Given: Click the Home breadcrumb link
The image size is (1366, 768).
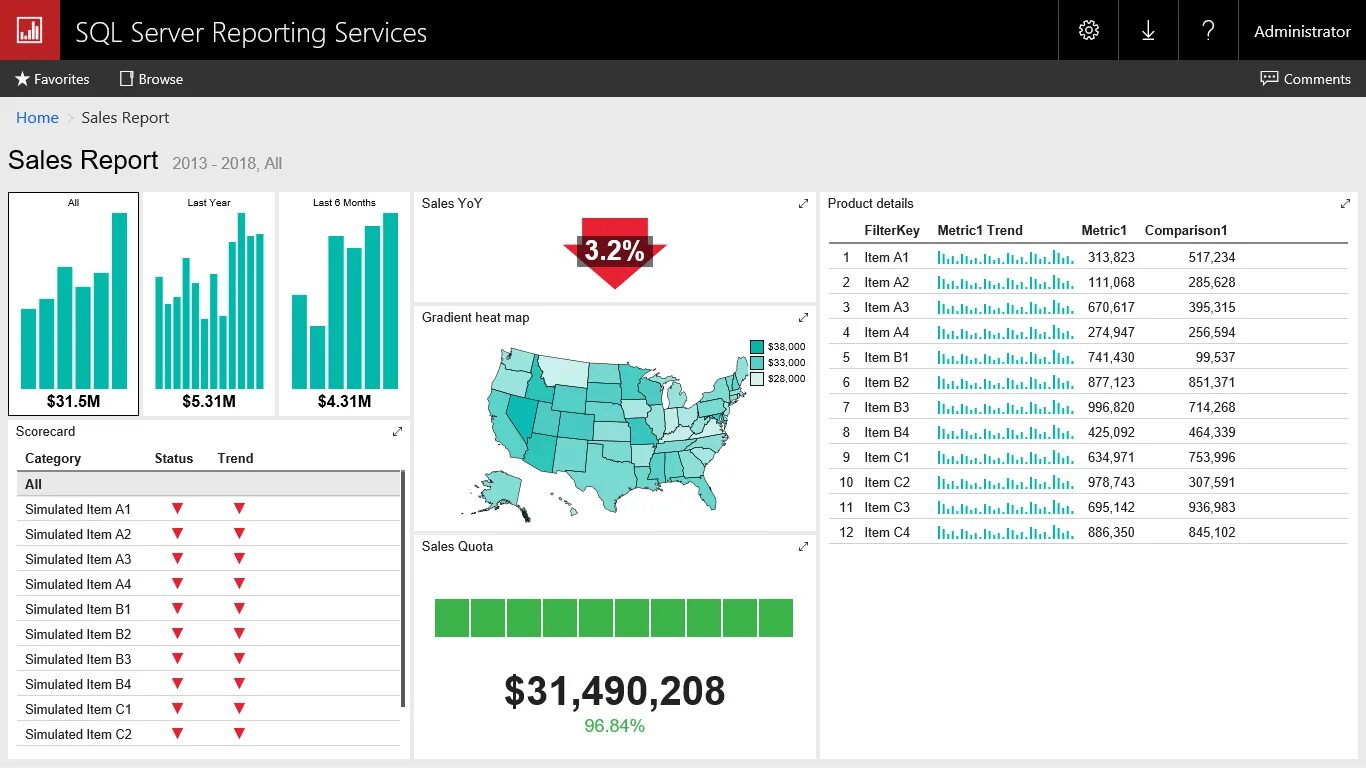Looking at the screenshot, I should coord(37,117).
